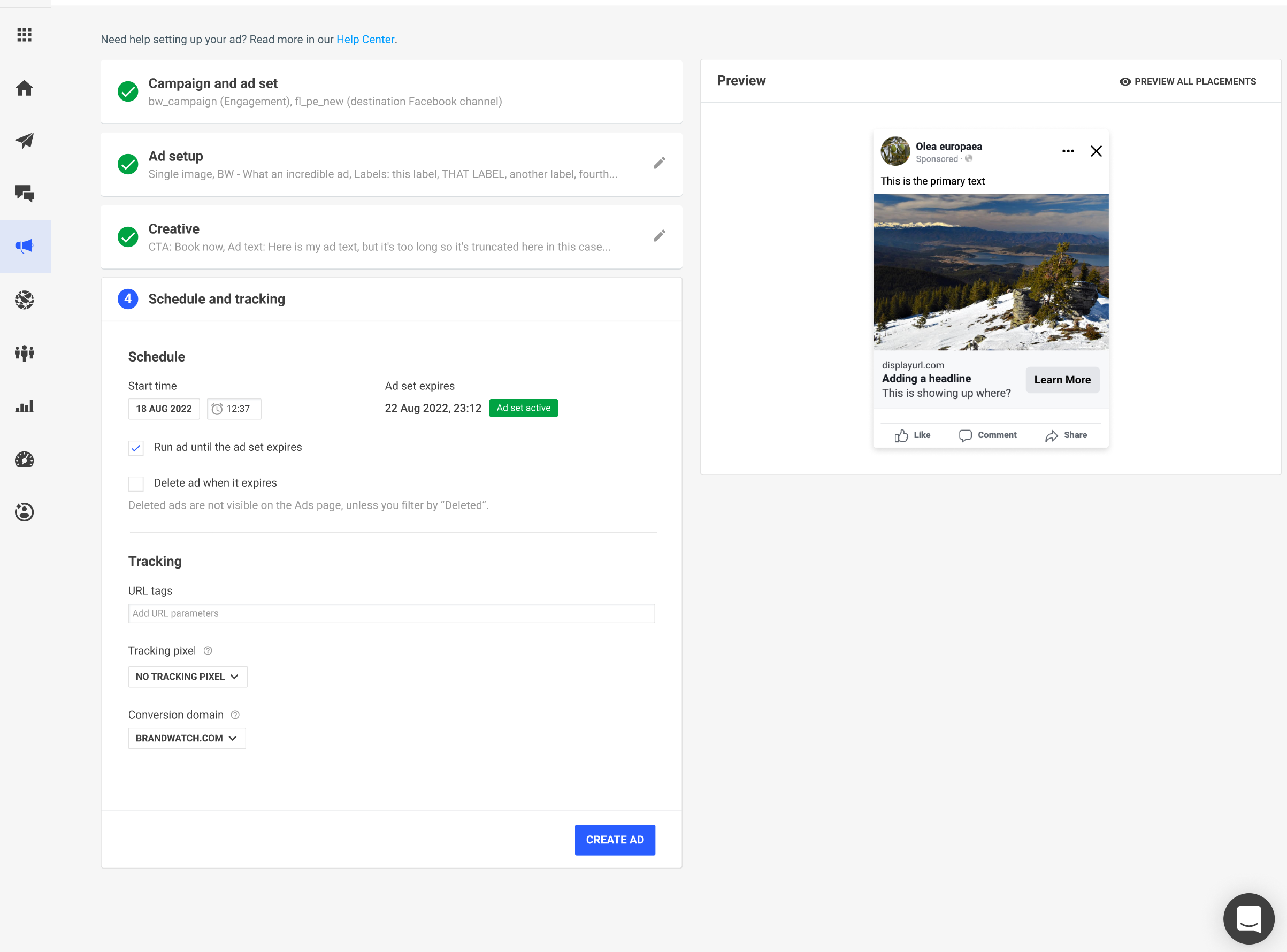Screen dimensions: 1287x952
Task: Click the chat/messages icon in sidebar
Action: 25,193
